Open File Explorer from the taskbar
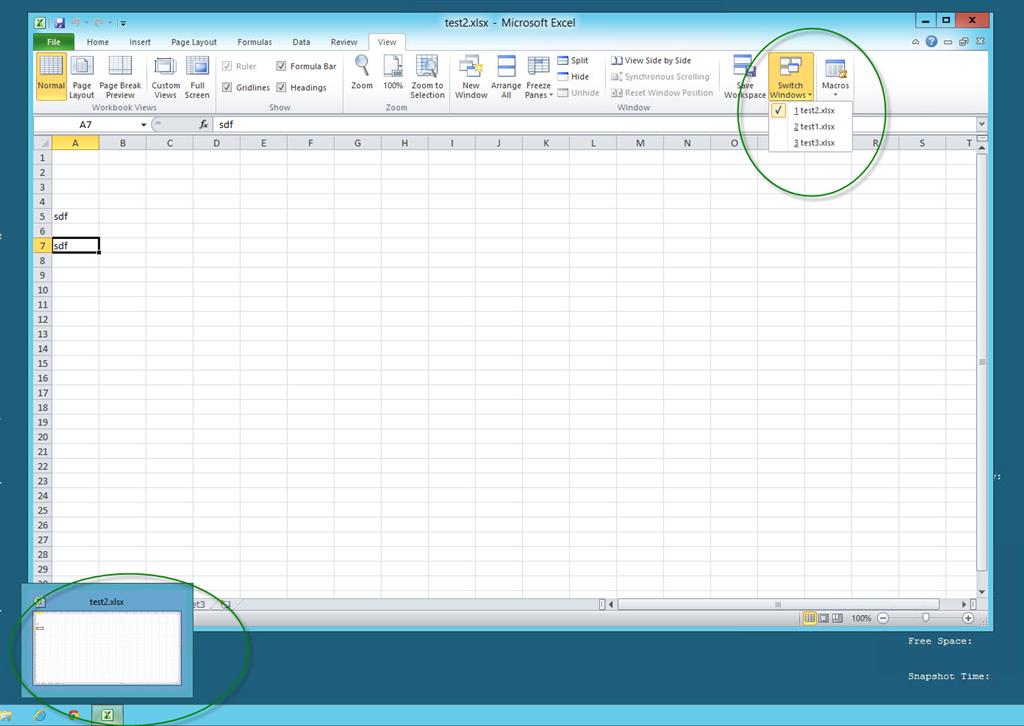The image size is (1024, 726). point(7,716)
